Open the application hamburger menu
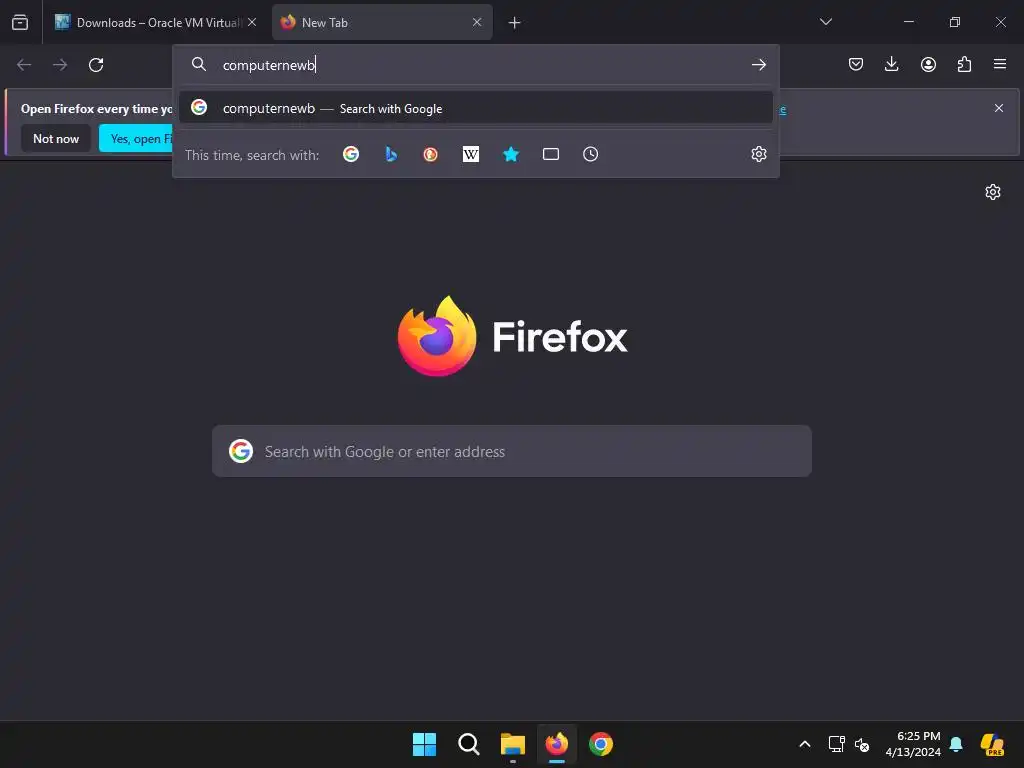 (x=999, y=64)
